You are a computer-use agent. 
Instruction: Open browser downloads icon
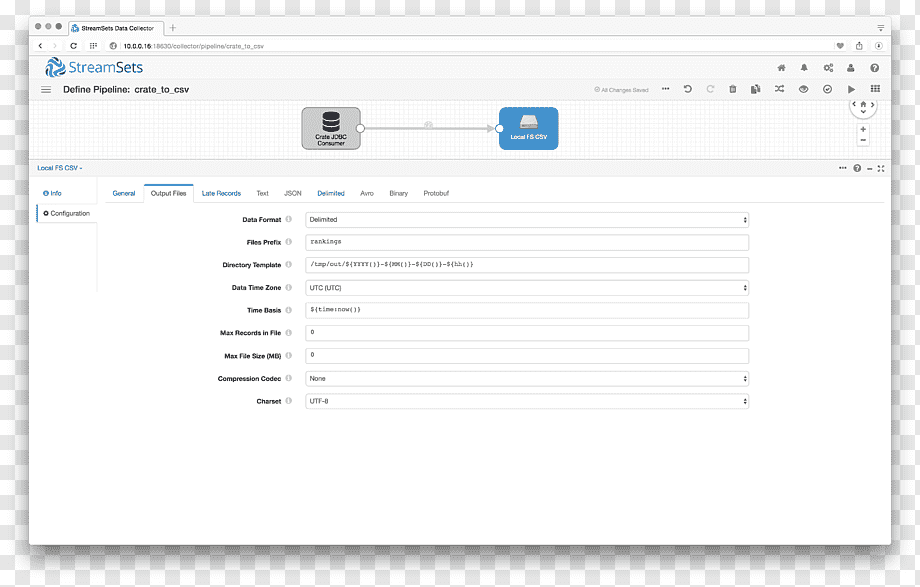tap(878, 46)
